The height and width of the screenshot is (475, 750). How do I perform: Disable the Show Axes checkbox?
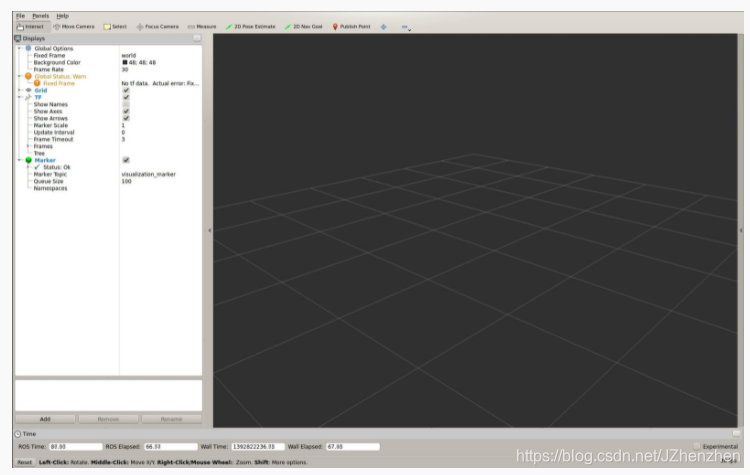click(126, 111)
